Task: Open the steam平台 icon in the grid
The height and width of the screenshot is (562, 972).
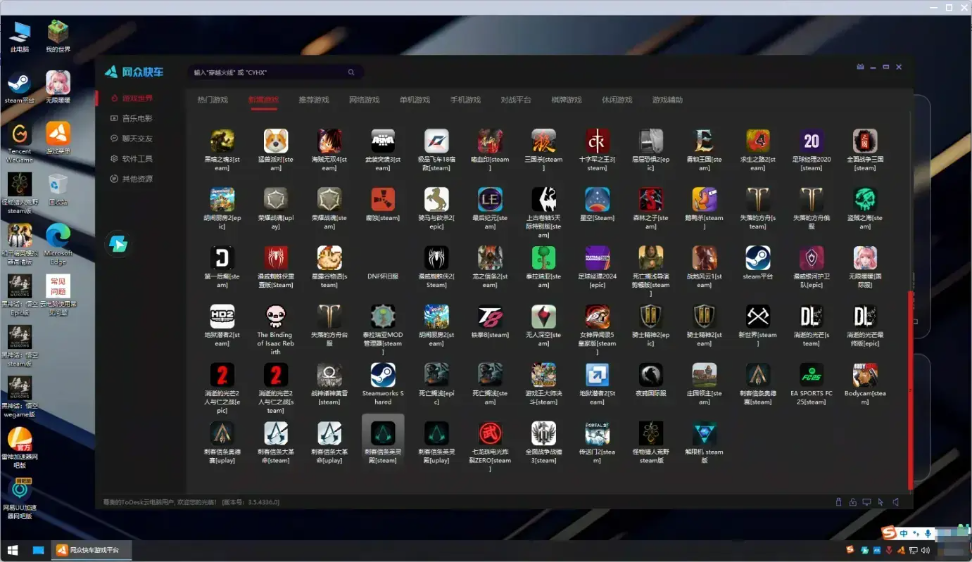Action: [758, 258]
